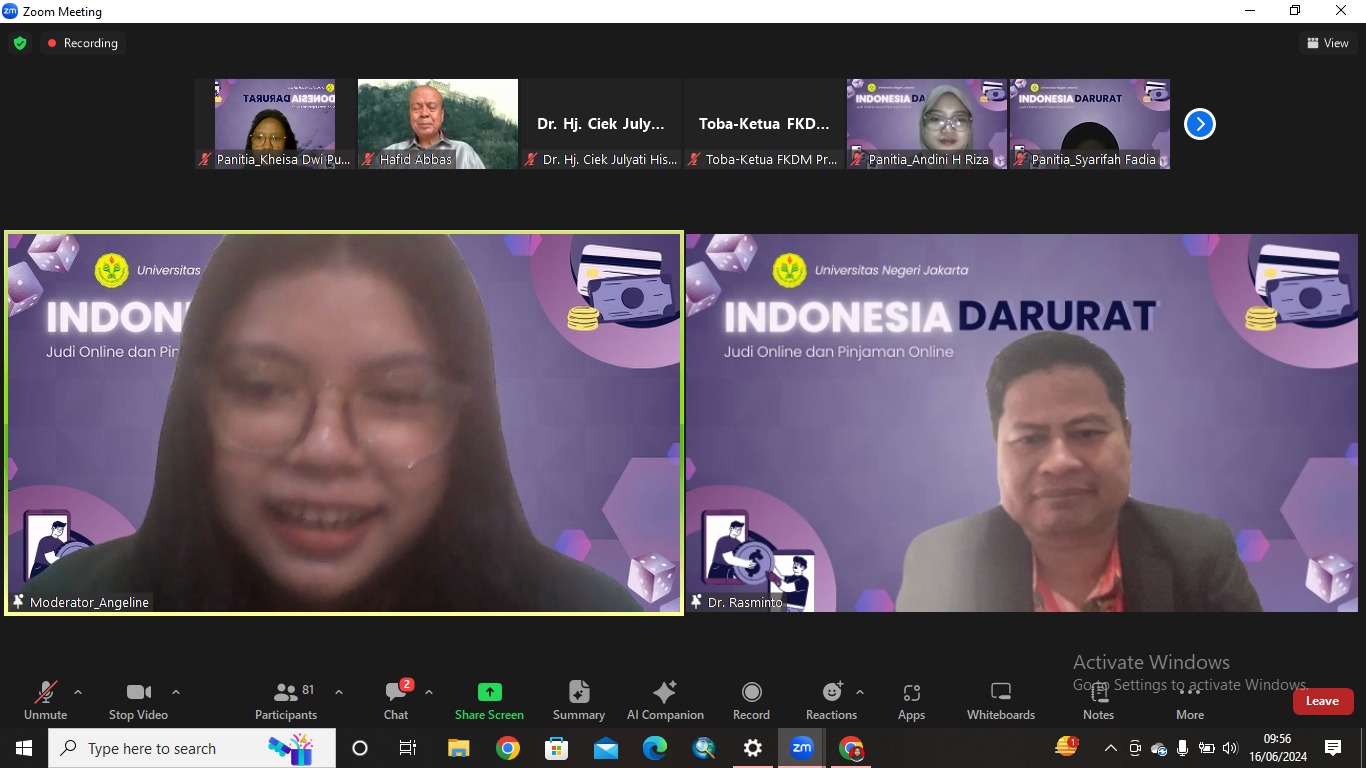Leave the meeting
The image size is (1366, 768).
1322,701
